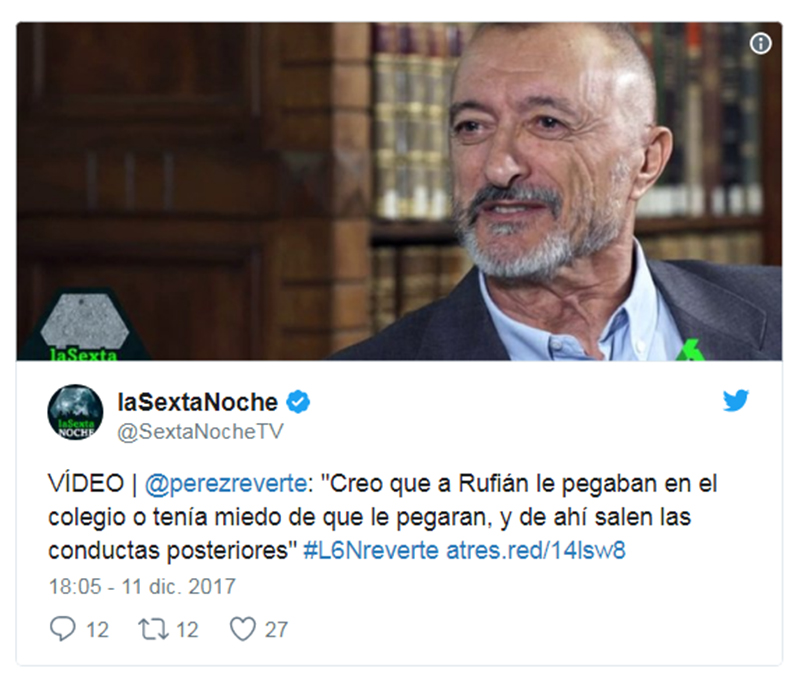View the 12 retweets count

[187, 630]
